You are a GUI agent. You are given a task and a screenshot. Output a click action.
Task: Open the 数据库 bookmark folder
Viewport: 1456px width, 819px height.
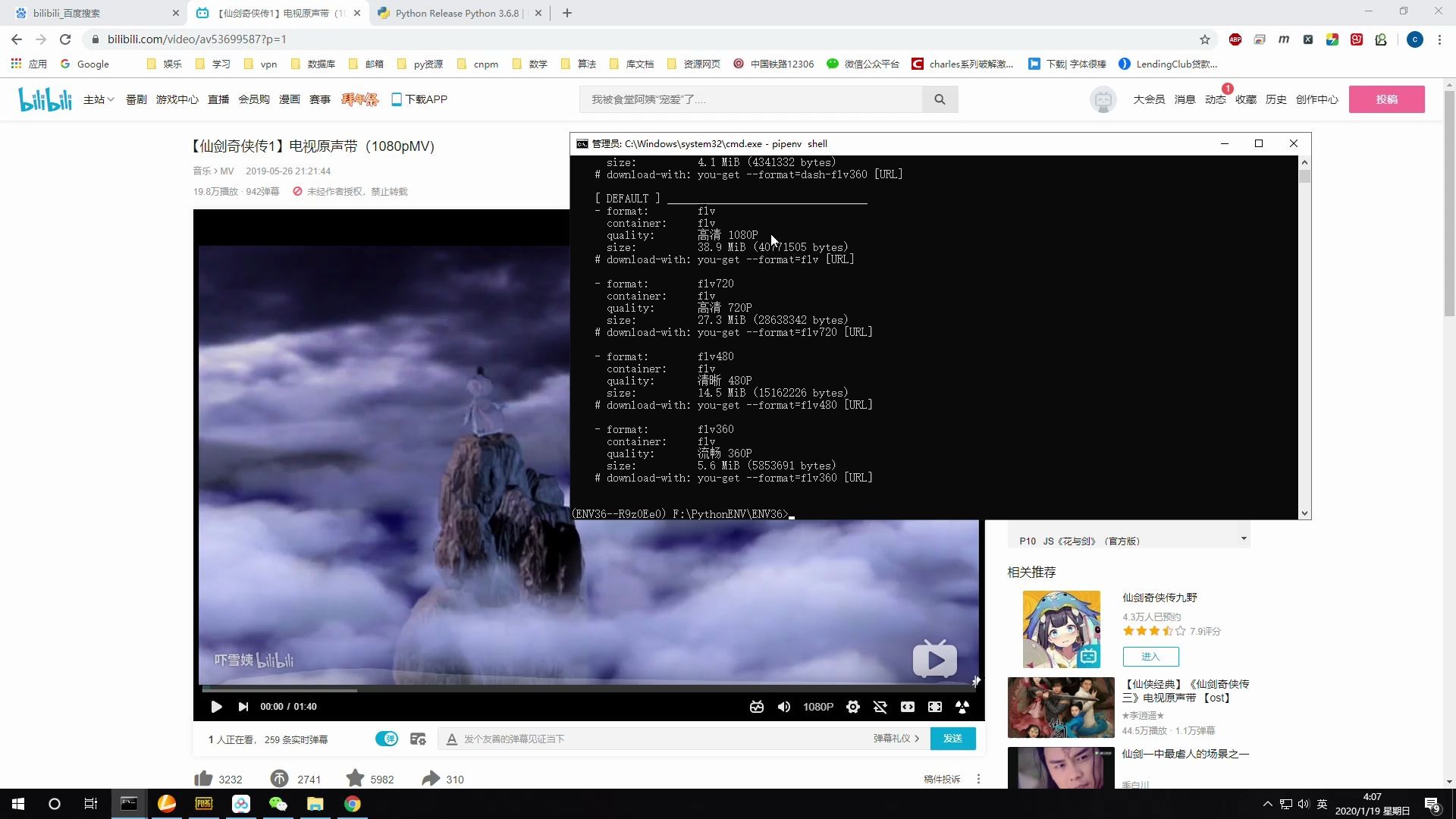click(313, 64)
